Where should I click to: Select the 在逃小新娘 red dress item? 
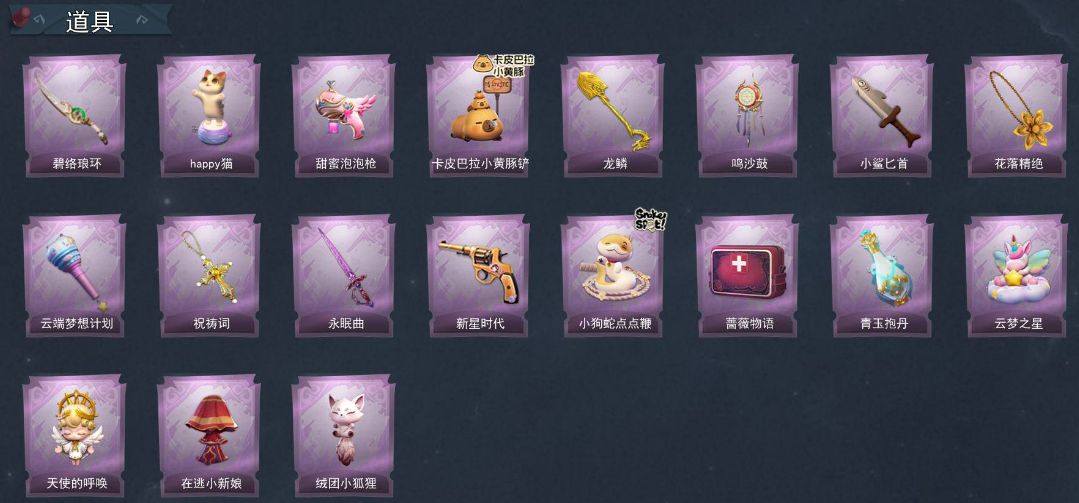pos(209,436)
